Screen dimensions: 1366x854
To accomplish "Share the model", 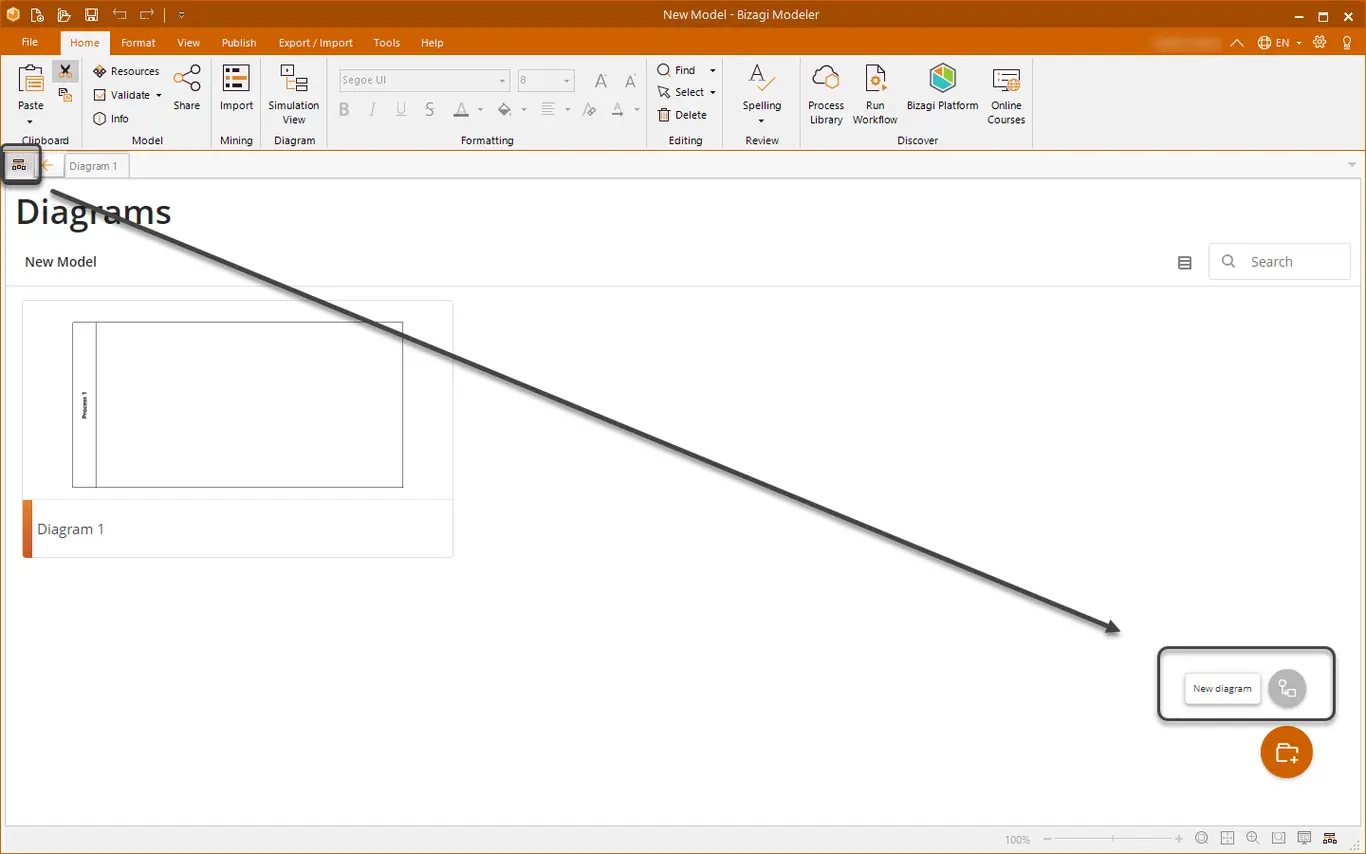I will (187, 87).
